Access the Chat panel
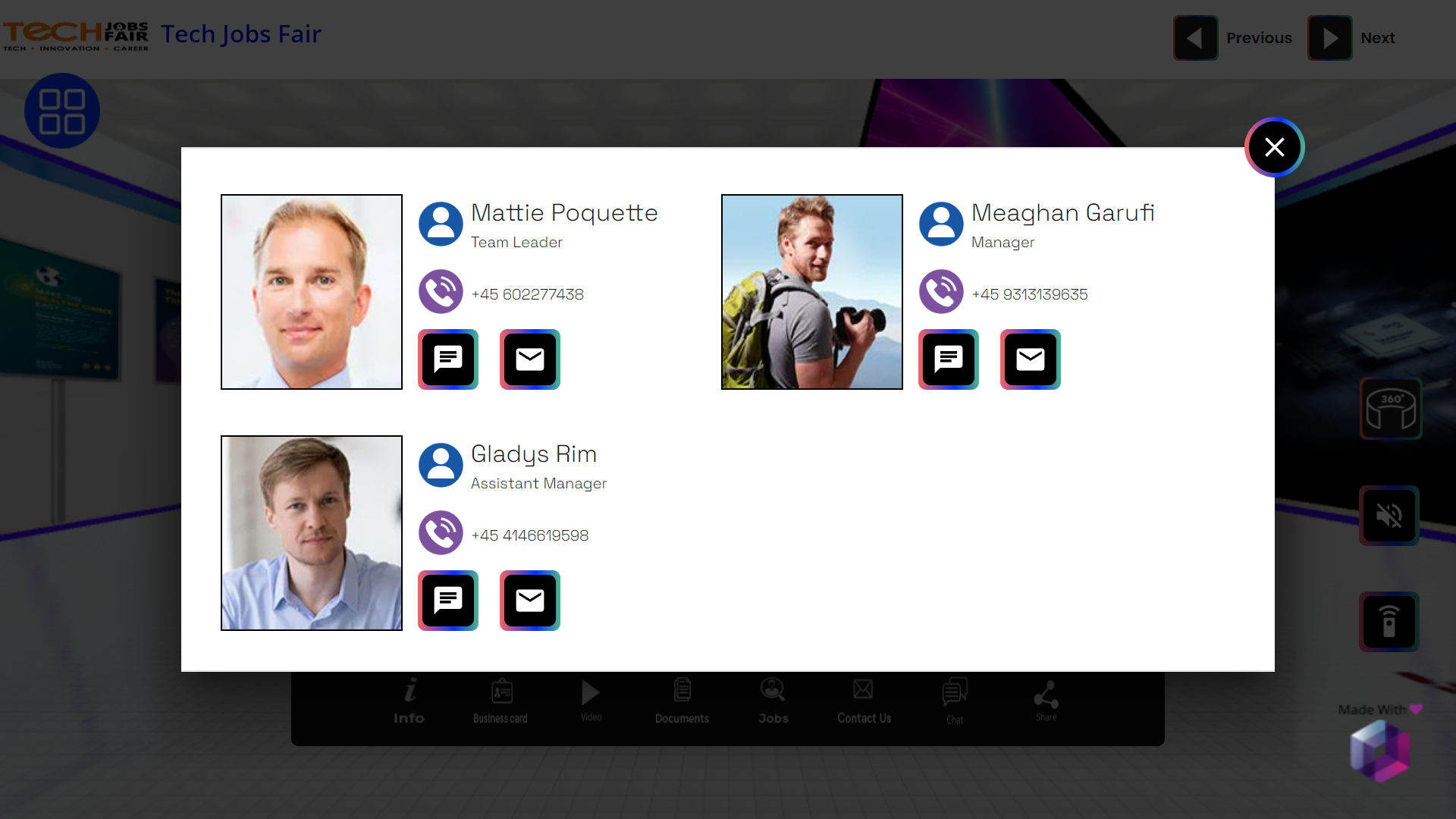Image resolution: width=1456 pixels, height=819 pixels. [954, 700]
